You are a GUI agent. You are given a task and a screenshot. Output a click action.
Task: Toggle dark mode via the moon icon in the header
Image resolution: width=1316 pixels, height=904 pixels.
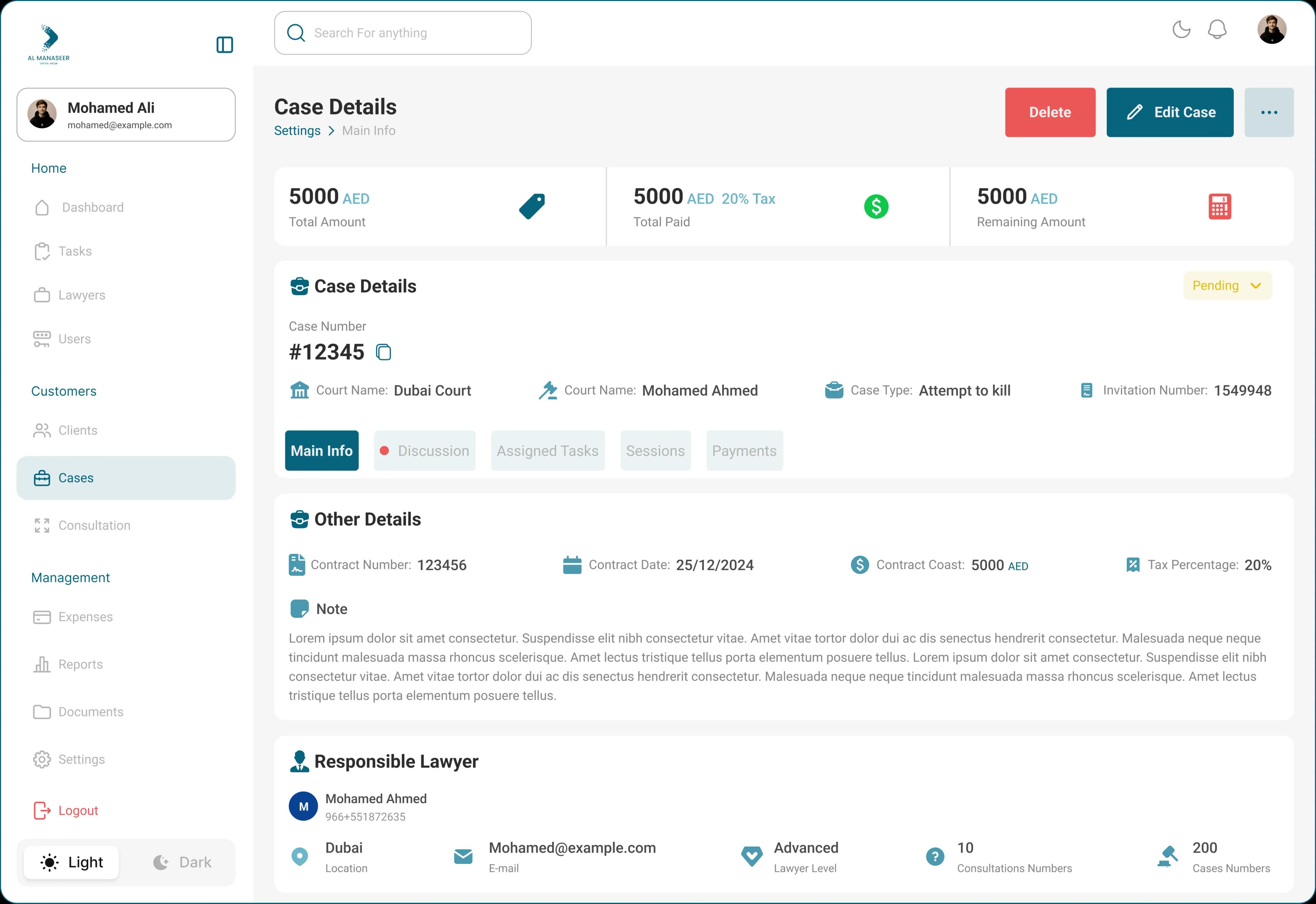[x=1181, y=29]
